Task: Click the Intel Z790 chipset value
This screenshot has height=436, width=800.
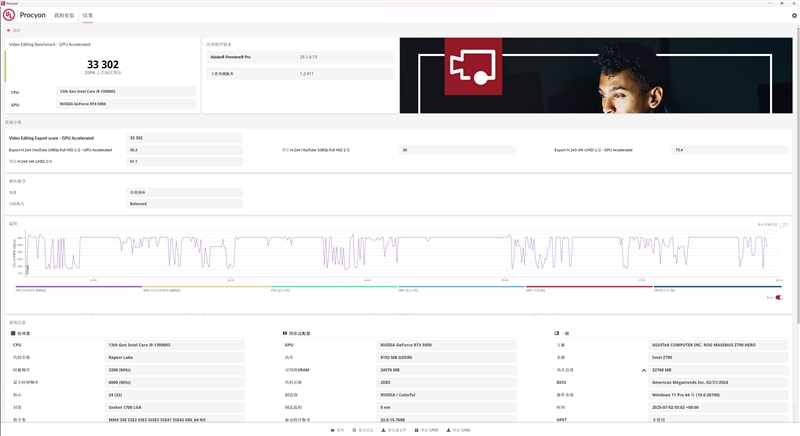Action: click(x=718, y=357)
